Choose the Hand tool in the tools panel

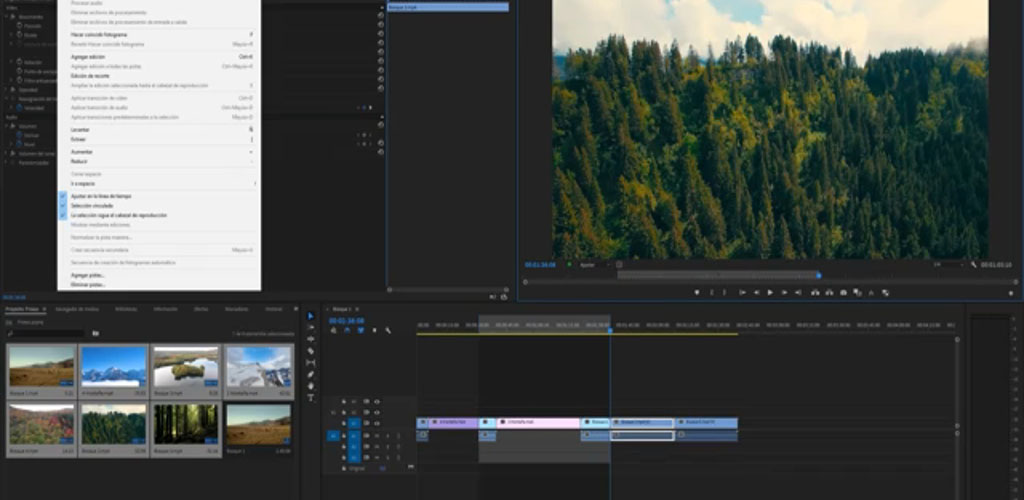(x=310, y=386)
